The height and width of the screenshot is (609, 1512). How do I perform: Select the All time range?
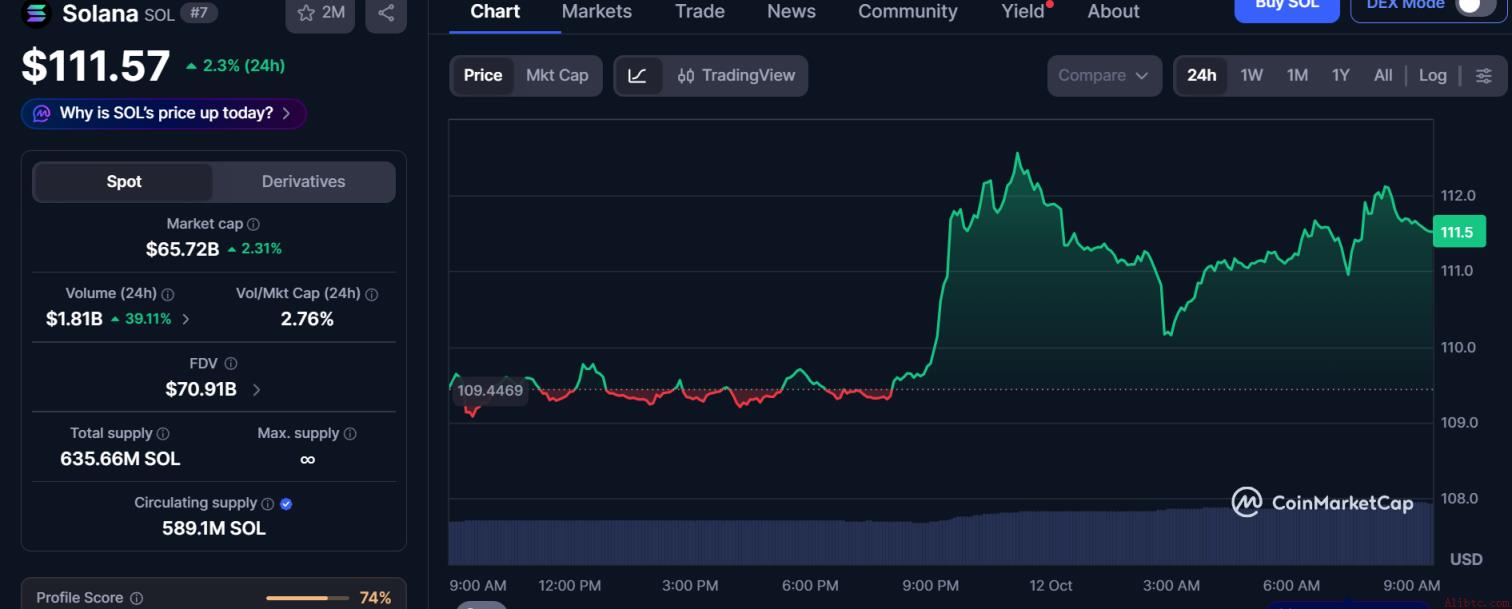[1383, 76]
